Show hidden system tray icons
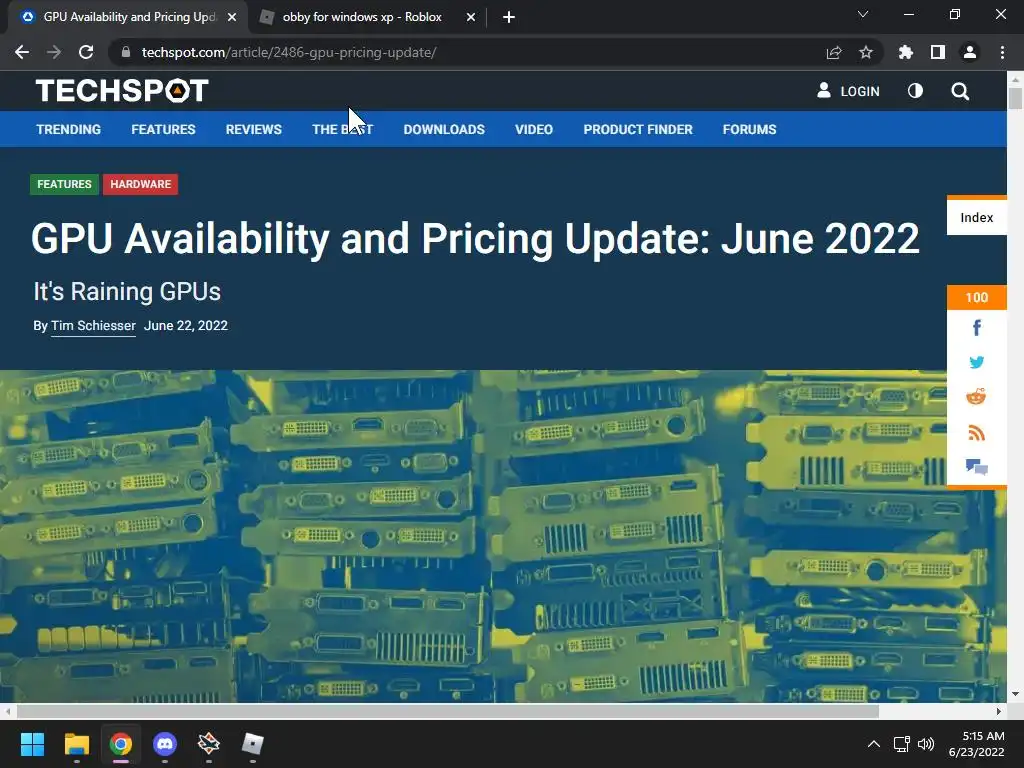This screenshot has width=1024, height=768. (x=874, y=744)
